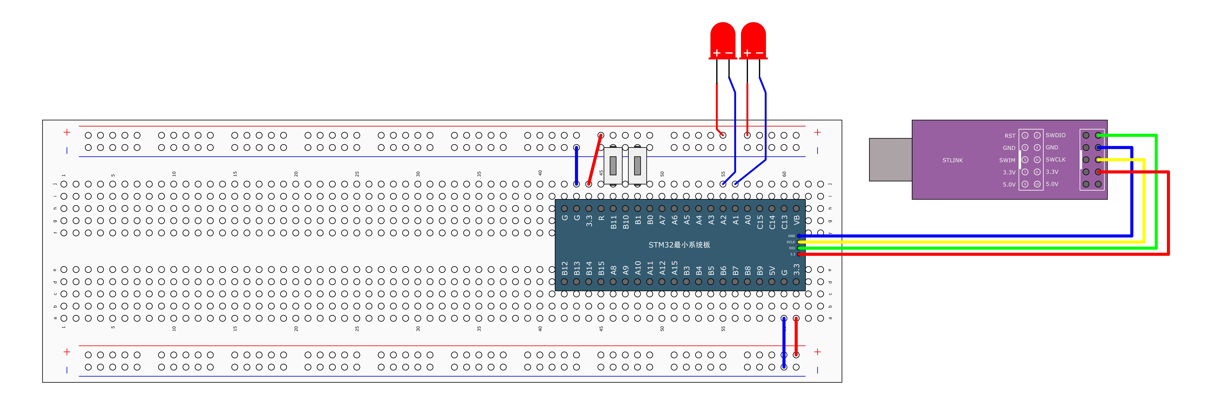Click STM32 pin label B4
1210x410 pixels.
point(699,270)
